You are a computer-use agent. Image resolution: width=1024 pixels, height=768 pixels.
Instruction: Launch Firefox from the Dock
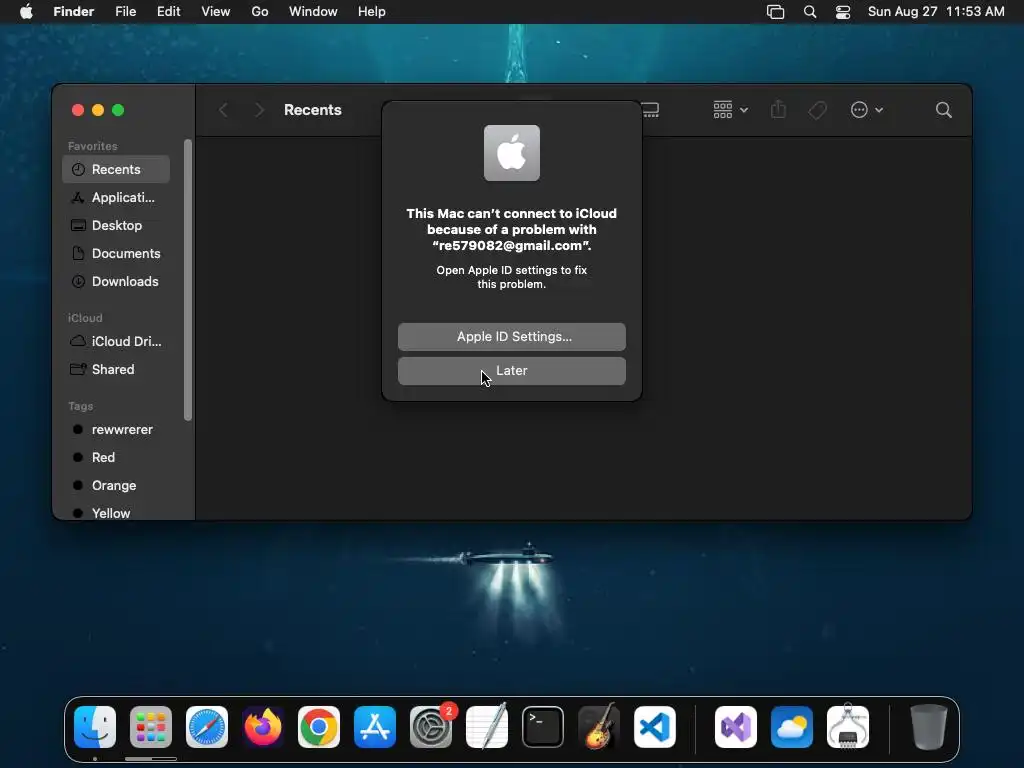(x=263, y=727)
